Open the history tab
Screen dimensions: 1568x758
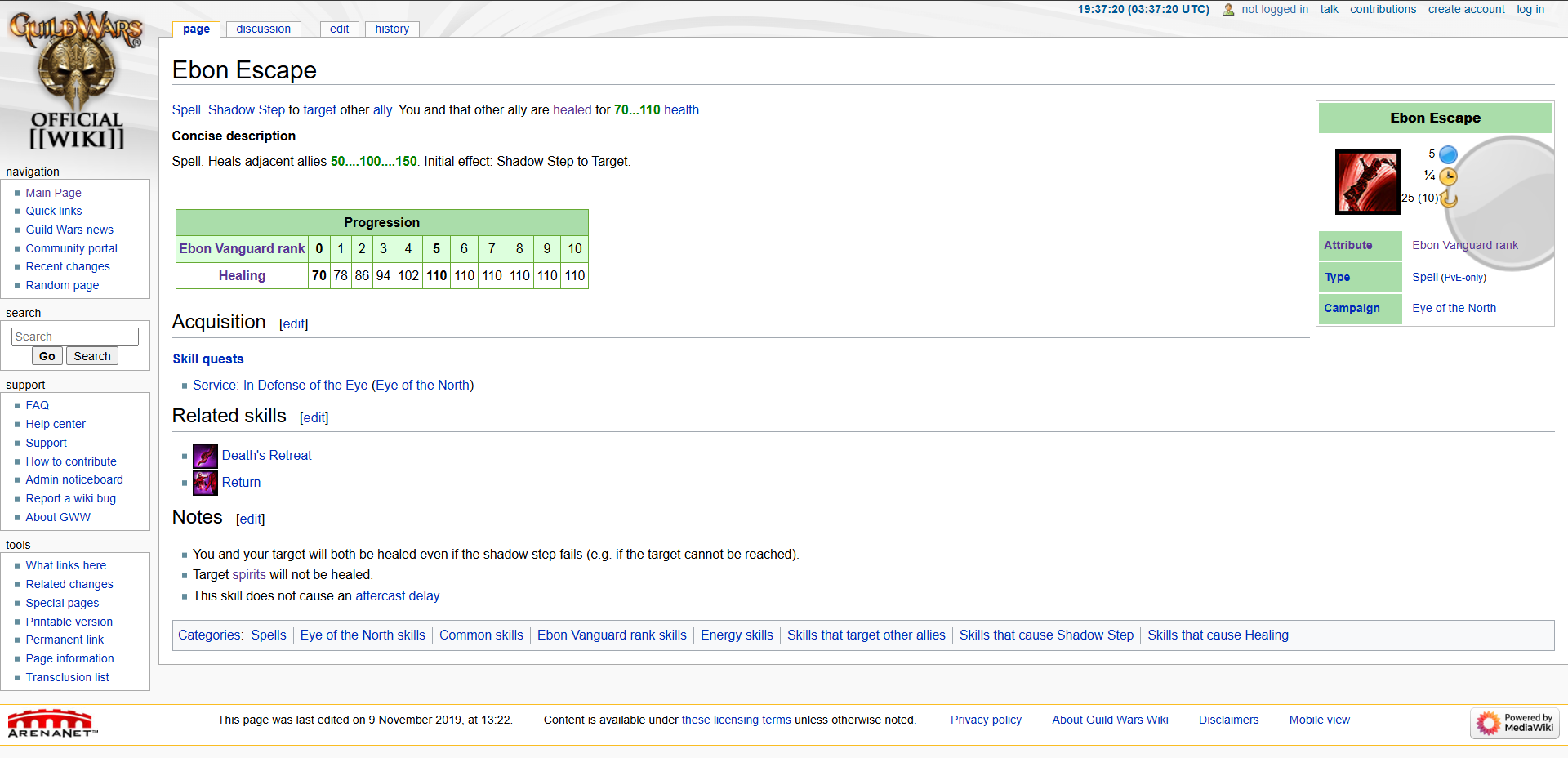pos(392,29)
